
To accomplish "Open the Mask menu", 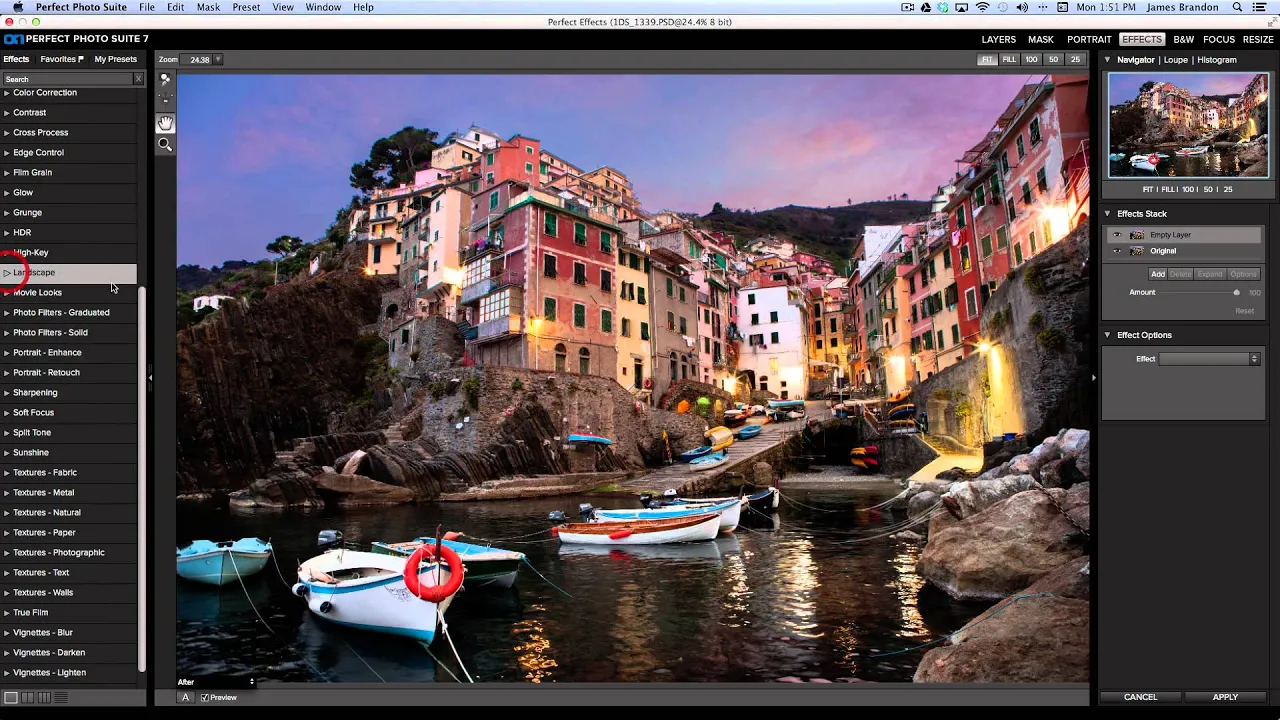I will click(208, 7).
